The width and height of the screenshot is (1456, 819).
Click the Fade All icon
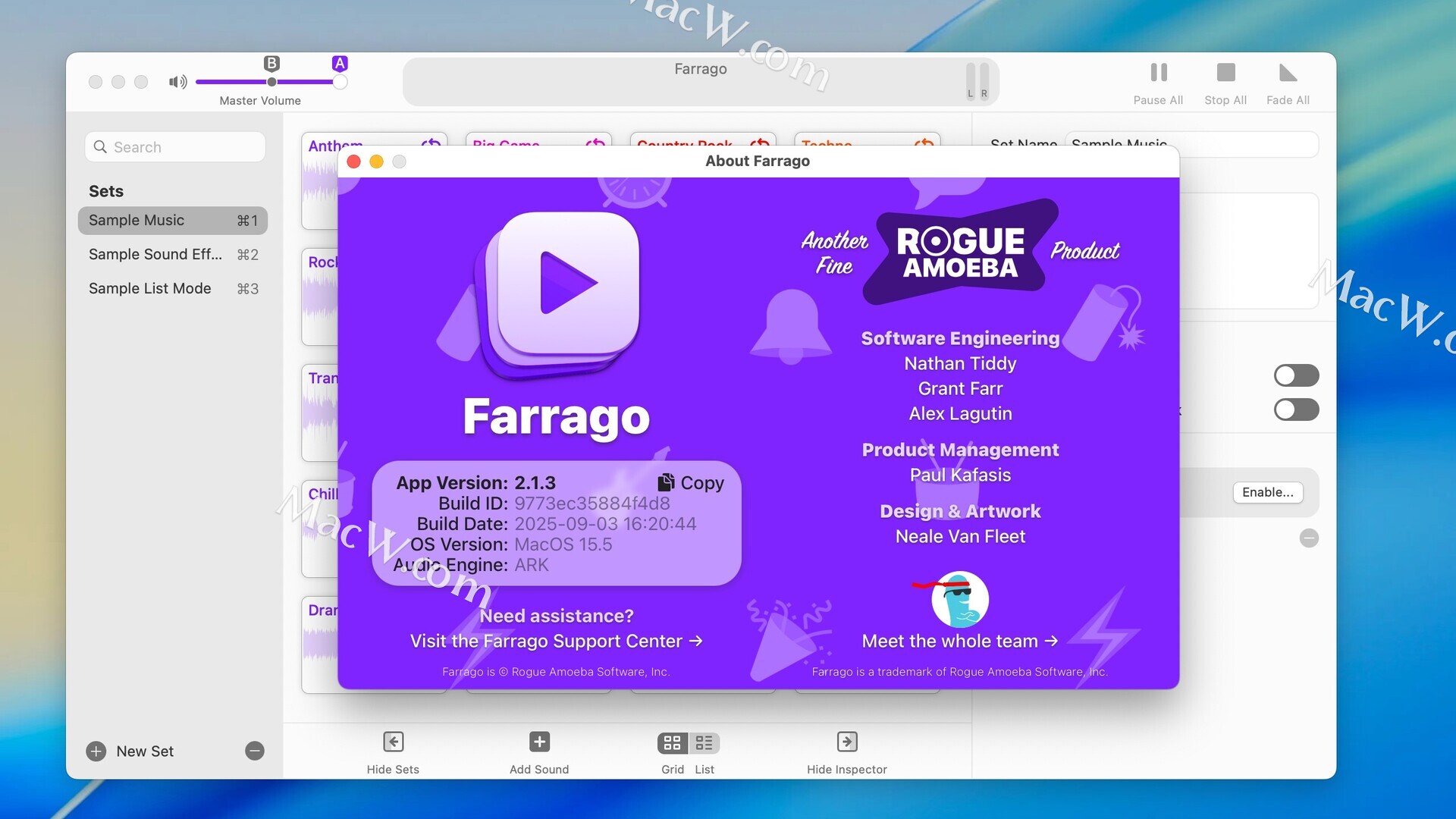tap(1288, 73)
